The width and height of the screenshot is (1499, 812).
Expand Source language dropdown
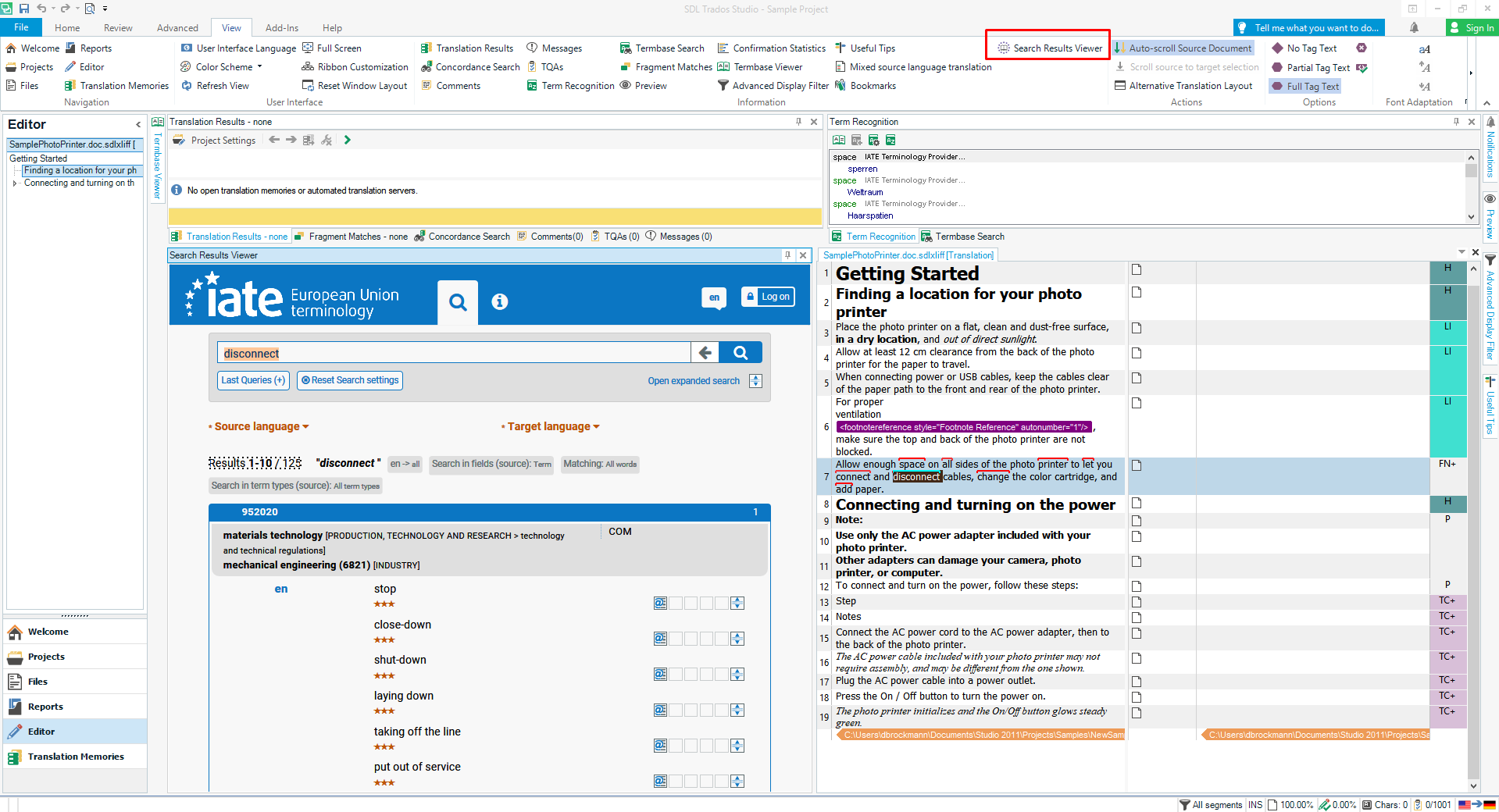tap(261, 426)
